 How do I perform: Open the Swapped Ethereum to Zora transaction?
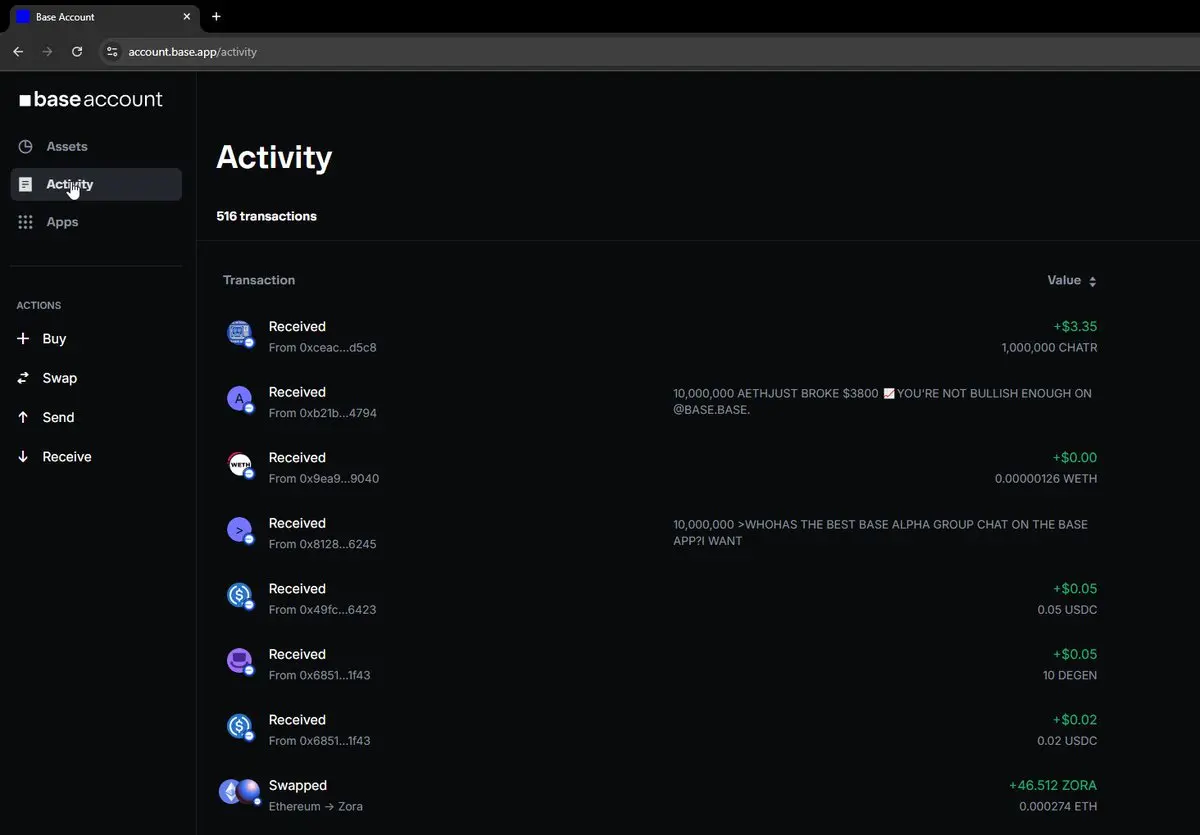point(660,796)
